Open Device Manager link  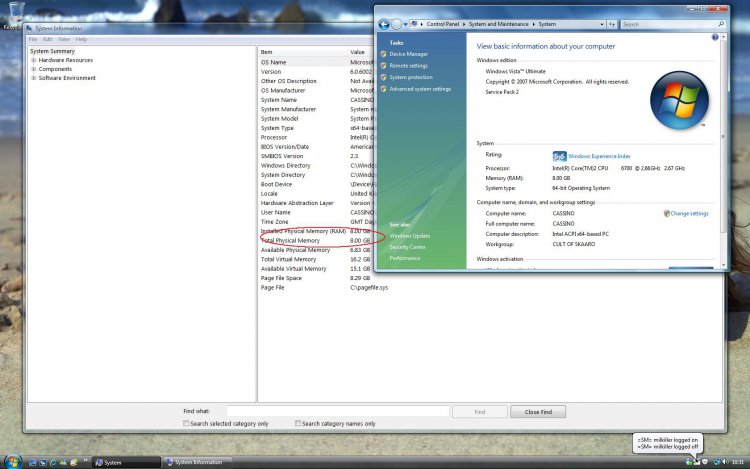click(408, 54)
